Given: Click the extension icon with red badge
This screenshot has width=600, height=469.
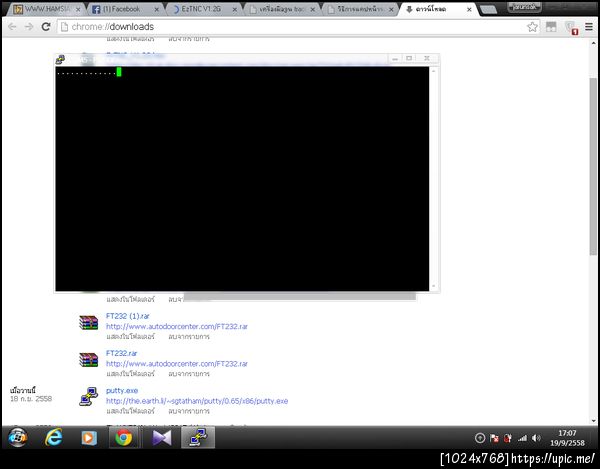Looking at the screenshot, I should point(571,28).
